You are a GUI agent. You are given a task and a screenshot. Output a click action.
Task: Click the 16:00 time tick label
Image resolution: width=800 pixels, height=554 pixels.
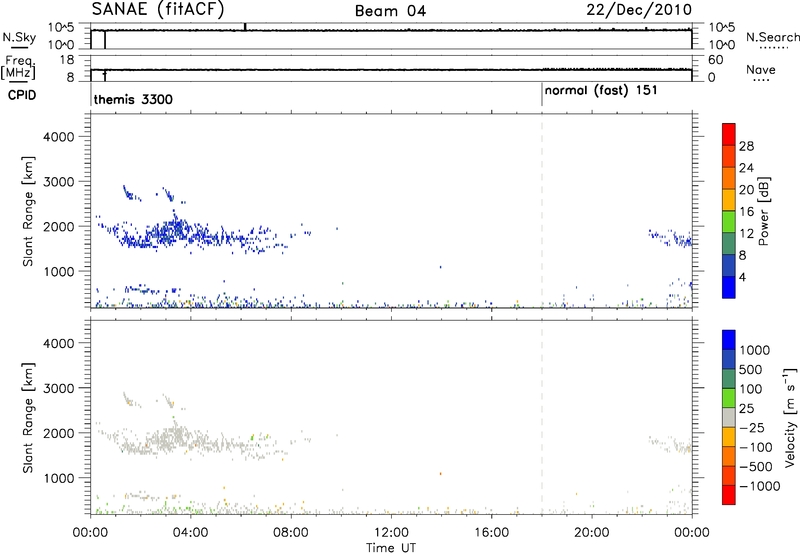(491, 533)
